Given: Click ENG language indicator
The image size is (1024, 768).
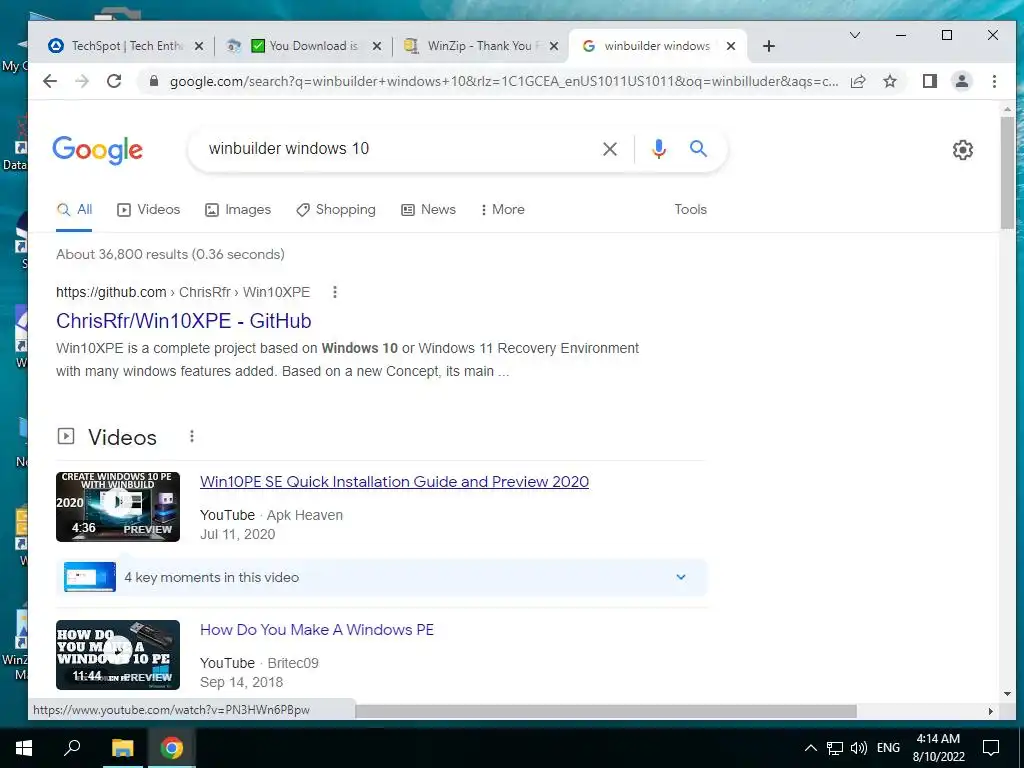Looking at the screenshot, I should coord(888,748).
